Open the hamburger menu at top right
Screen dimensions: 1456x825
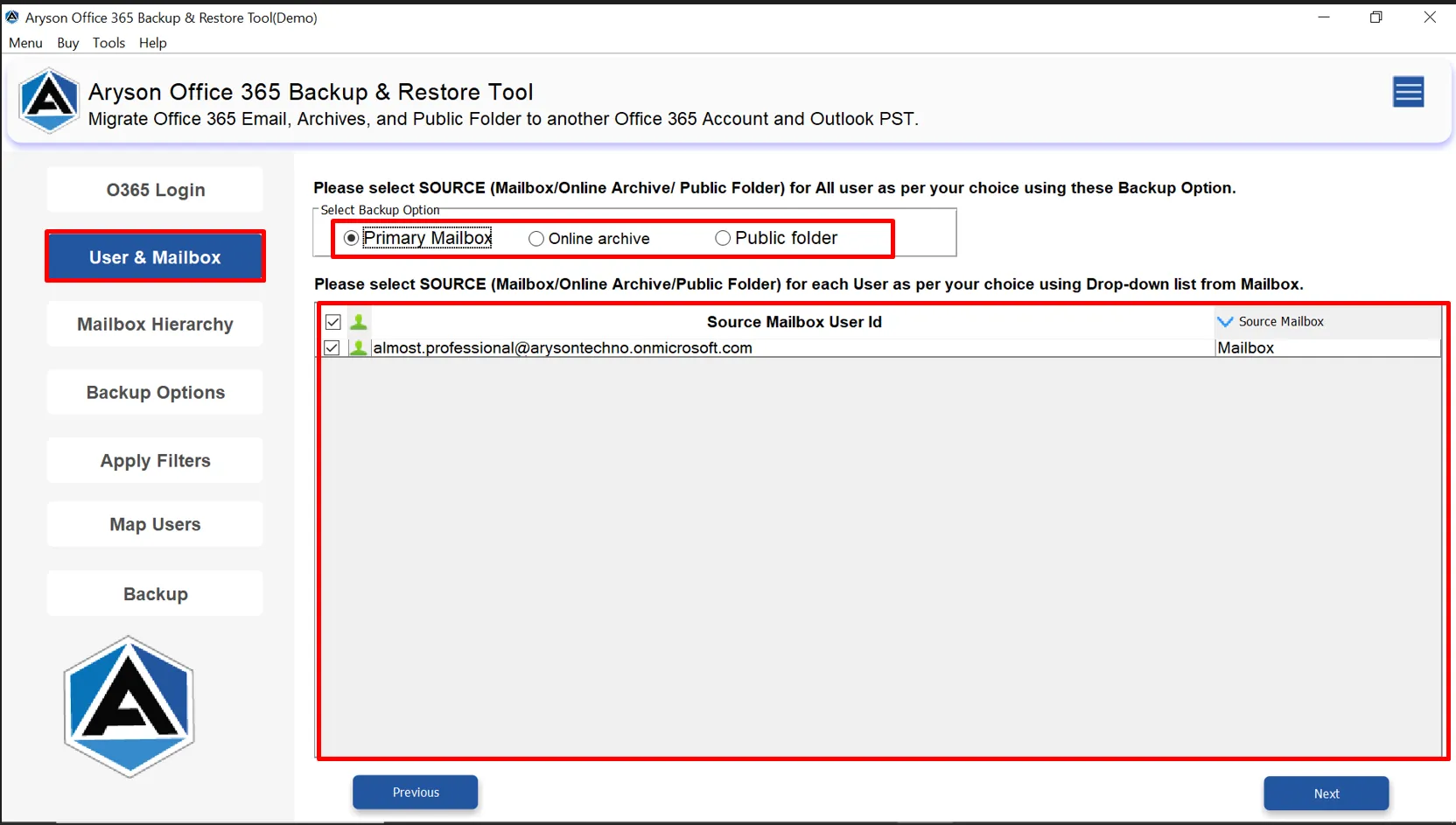coord(1408,92)
